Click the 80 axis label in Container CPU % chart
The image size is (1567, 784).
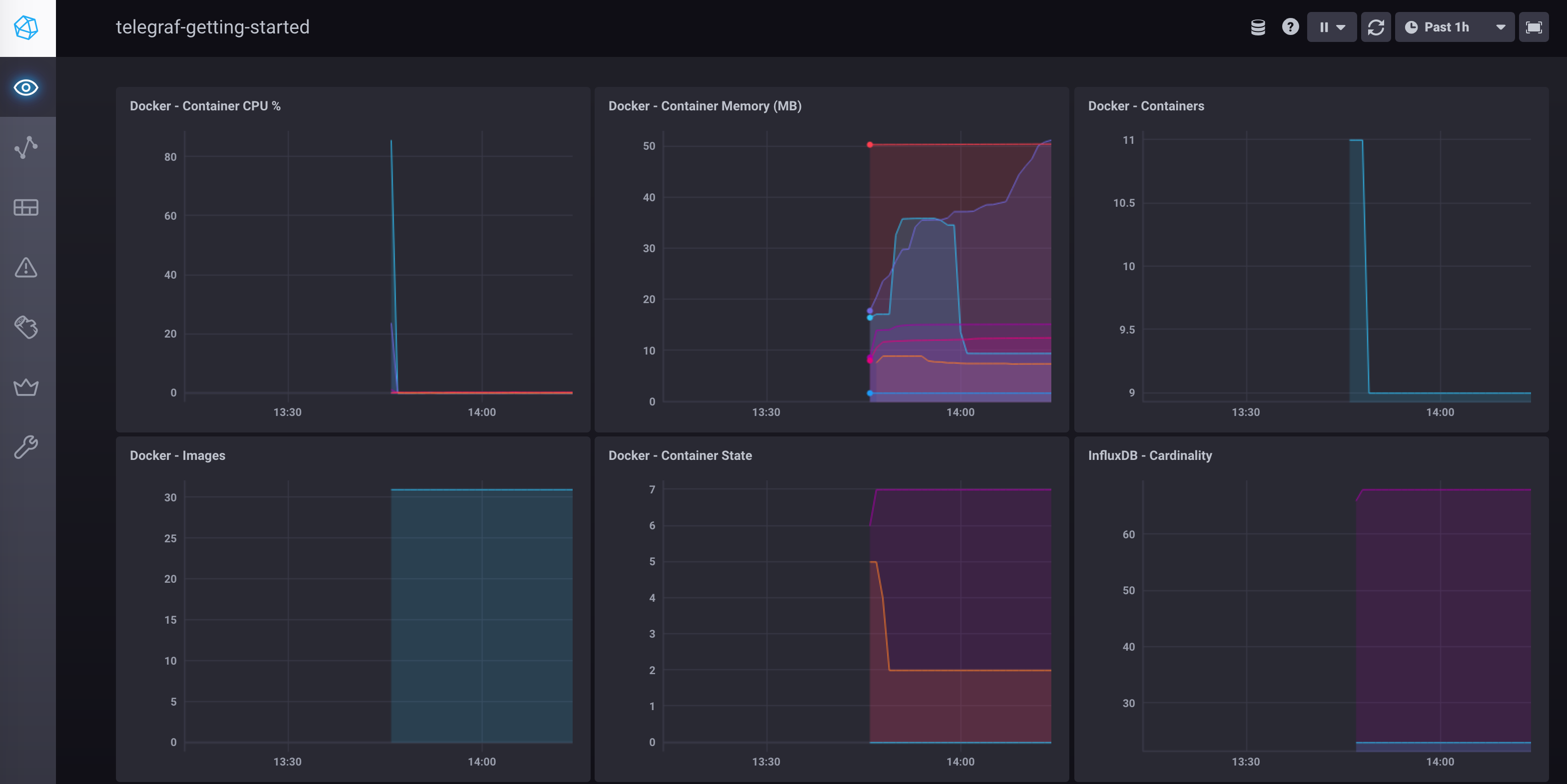click(x=170, y=157)
